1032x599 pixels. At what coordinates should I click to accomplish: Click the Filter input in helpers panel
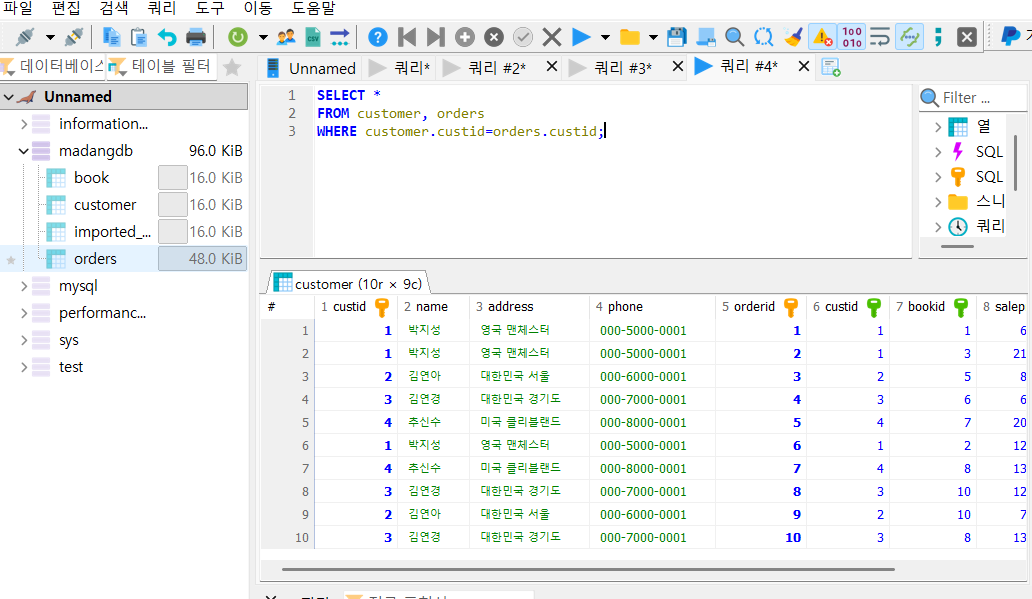[x=981, y=98]
